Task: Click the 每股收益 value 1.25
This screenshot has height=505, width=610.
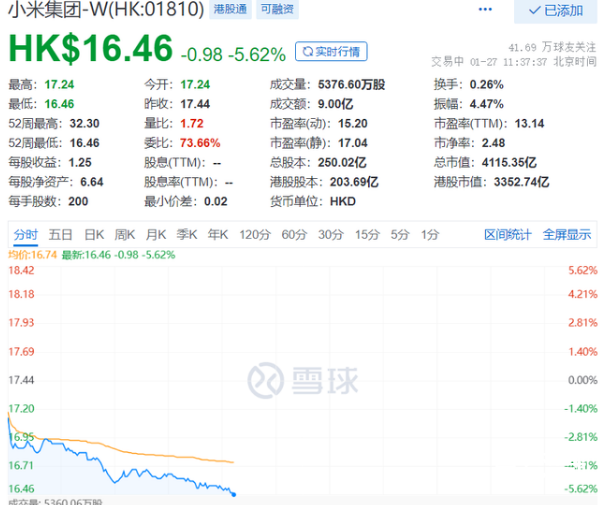Action: click(x=80, y=162)
